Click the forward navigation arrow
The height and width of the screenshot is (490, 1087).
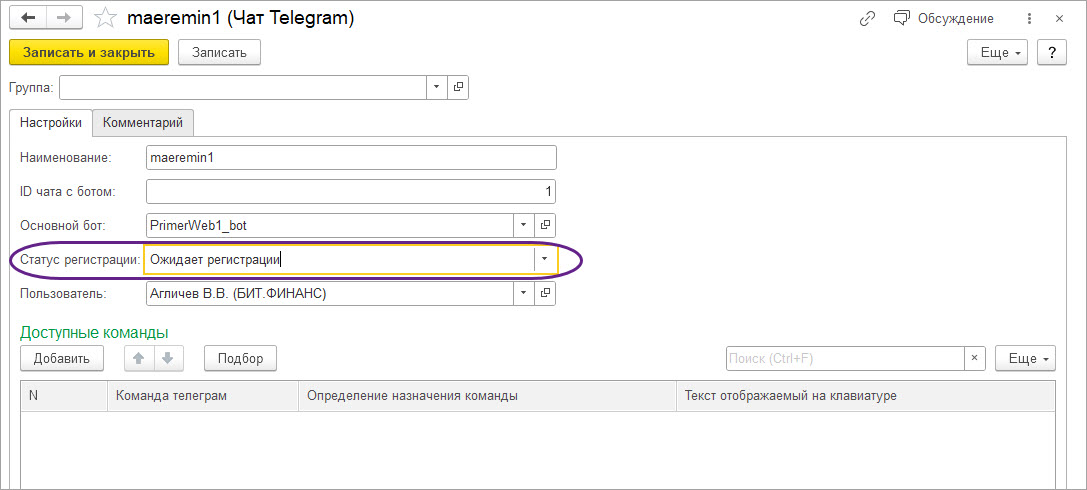point(63,18)
